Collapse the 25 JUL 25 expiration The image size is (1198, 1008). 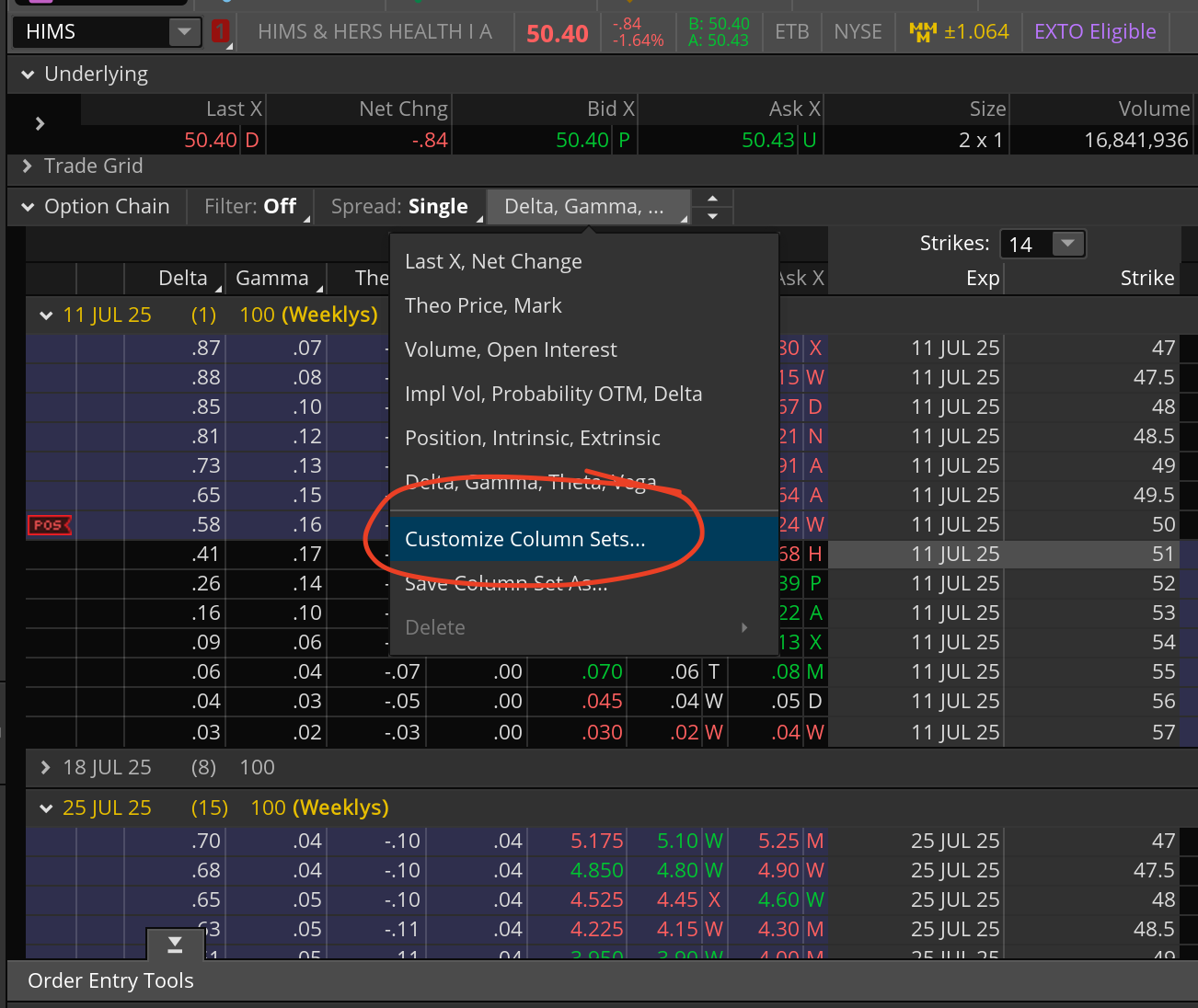46,808
